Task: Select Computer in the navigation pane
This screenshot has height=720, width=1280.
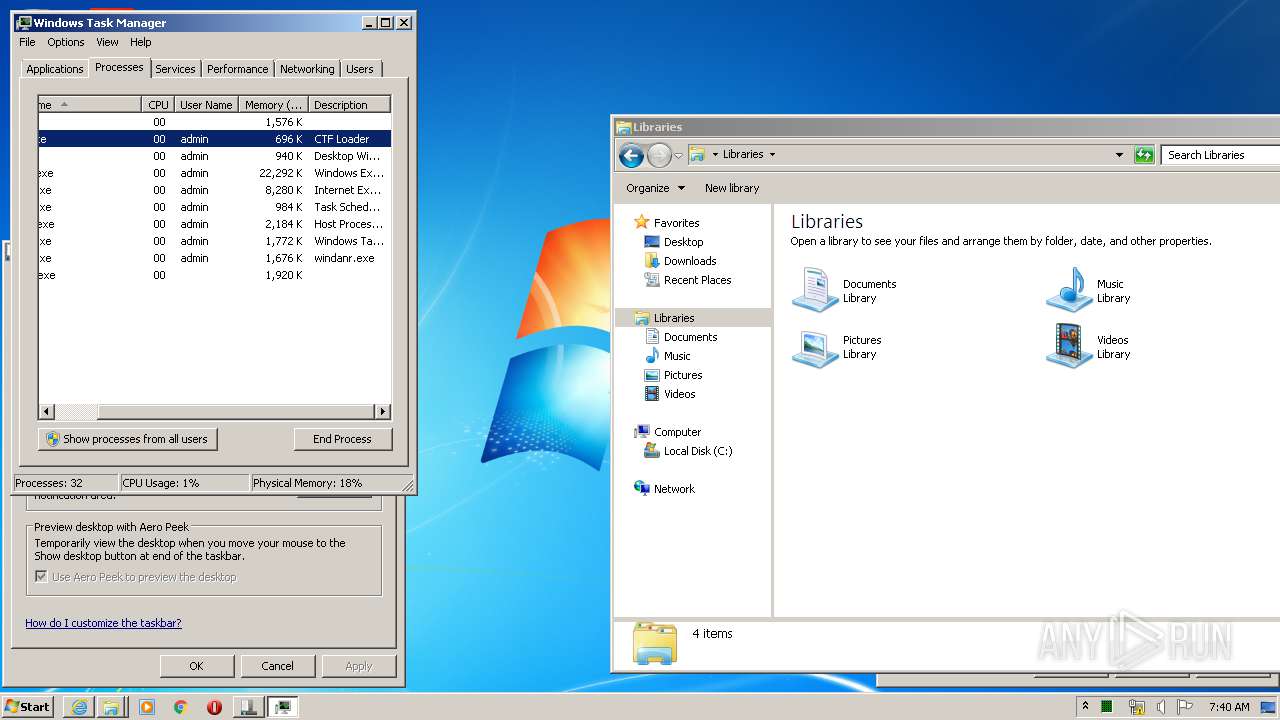Action: (x=677, y=432)
